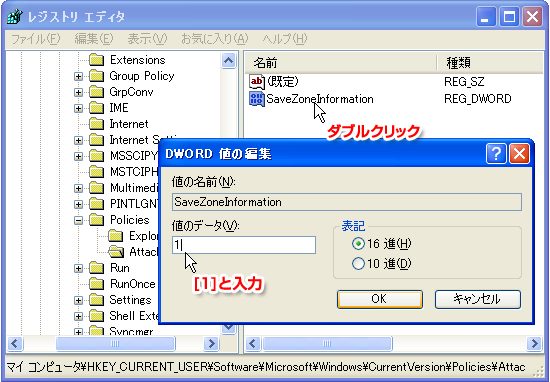The width and height of the screenshot is (550, 382).
Task: Click the SaveZoneInformation DWORD value icon
Action: (x=257, y=99)
